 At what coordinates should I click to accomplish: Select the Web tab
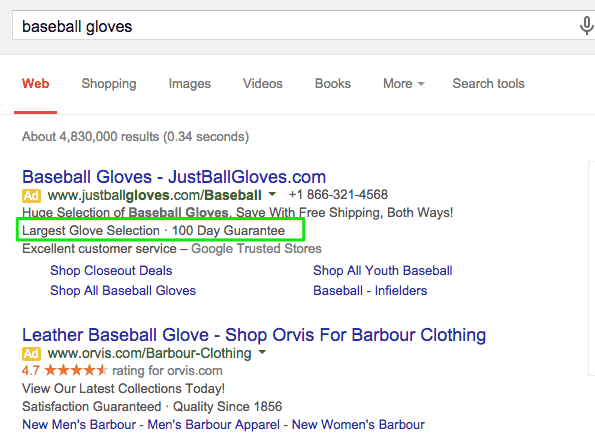point(36,83)
